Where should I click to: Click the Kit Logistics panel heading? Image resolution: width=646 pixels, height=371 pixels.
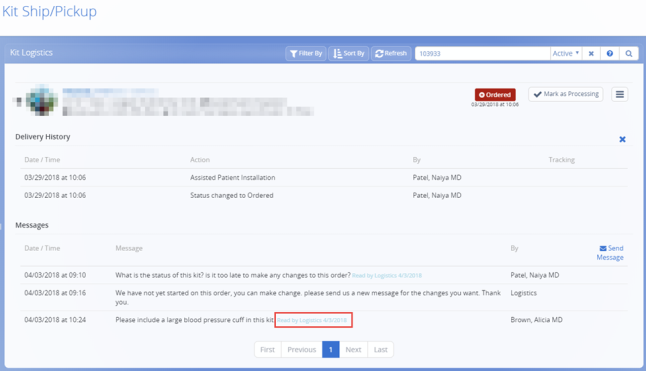click(x=31, y=53)
